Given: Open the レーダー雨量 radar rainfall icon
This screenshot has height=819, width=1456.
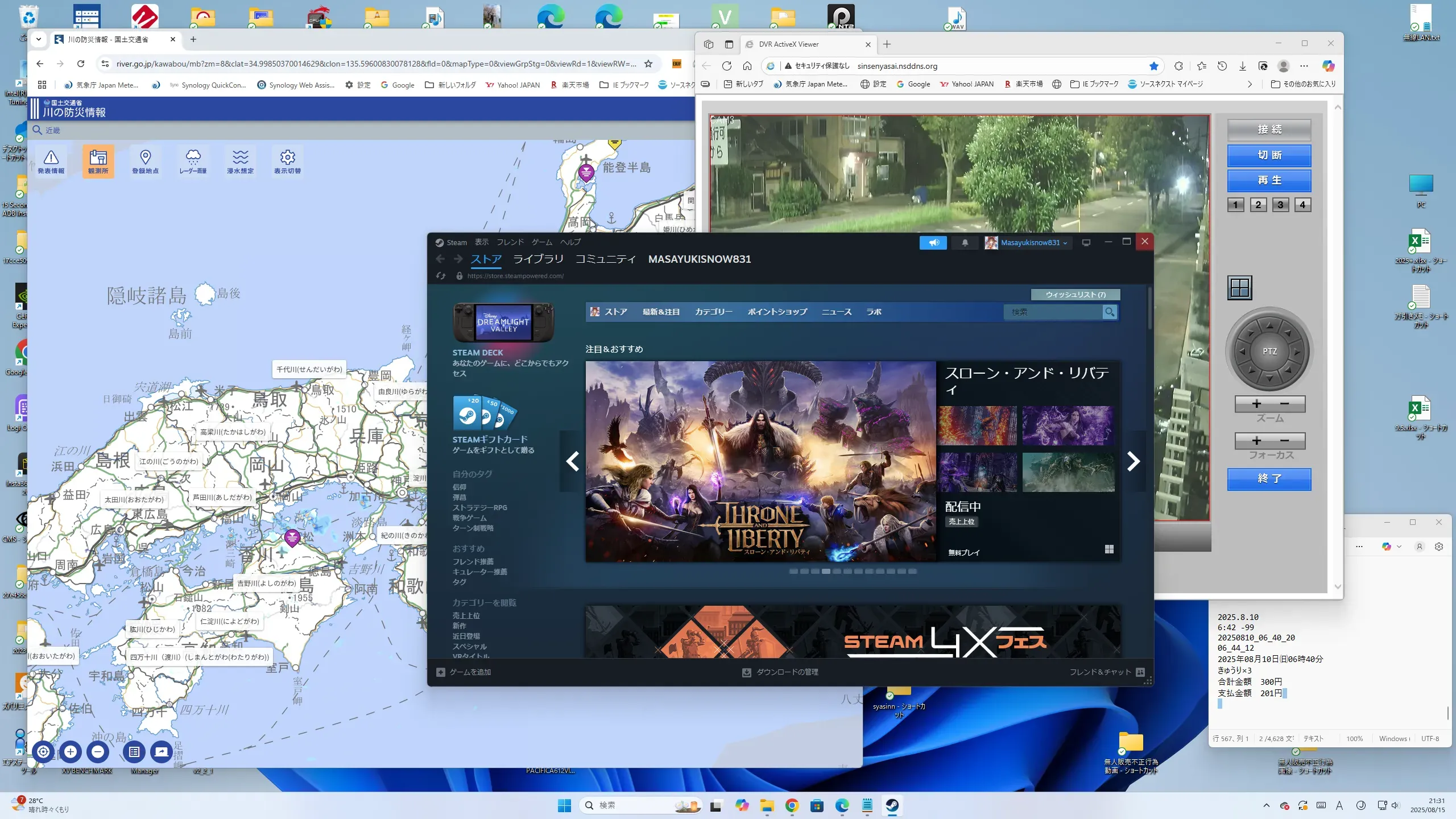Looking at the screenshot, I should tap(193, 161).
